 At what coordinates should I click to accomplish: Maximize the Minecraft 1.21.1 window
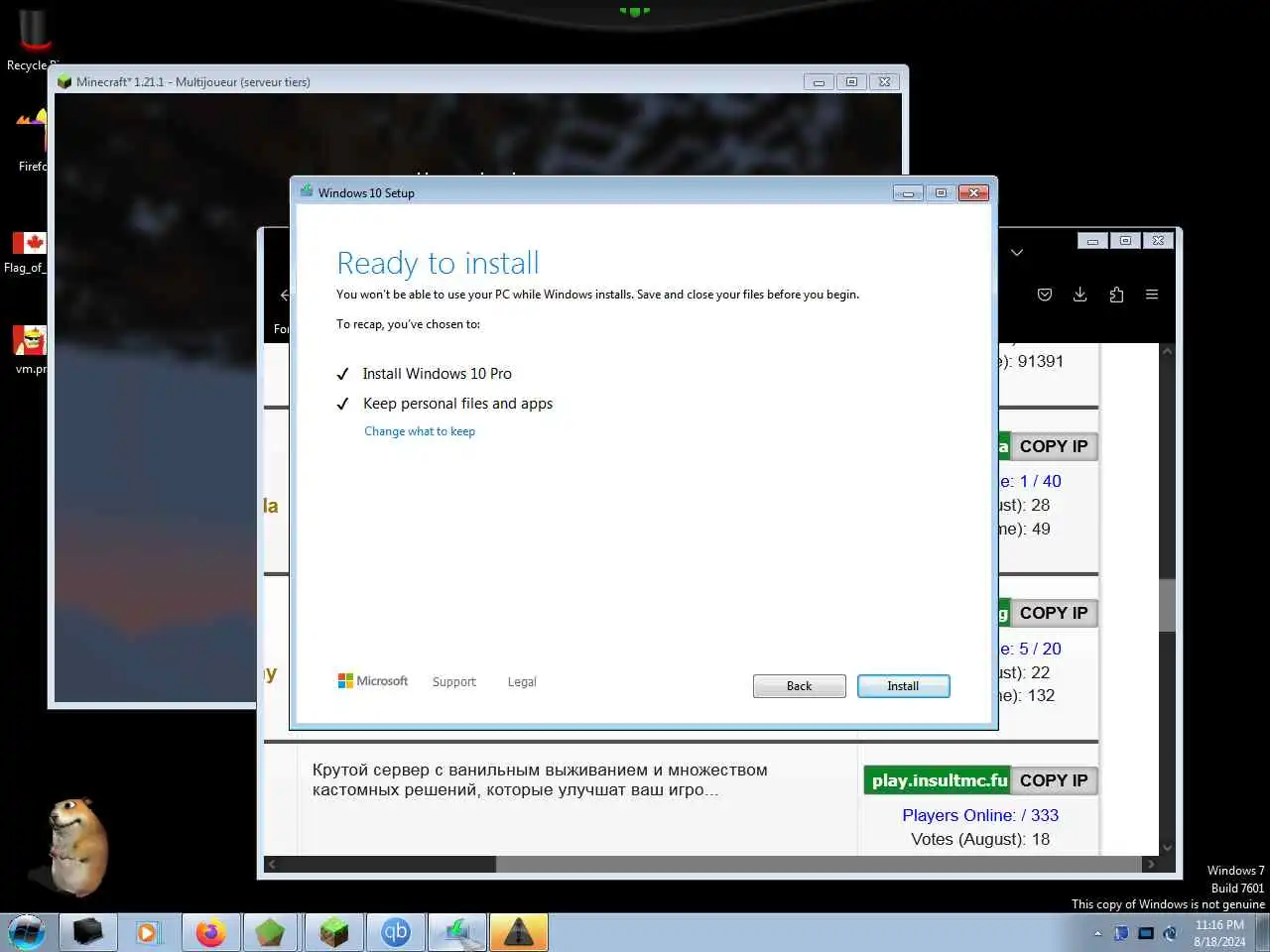click(x=851, y=81)
